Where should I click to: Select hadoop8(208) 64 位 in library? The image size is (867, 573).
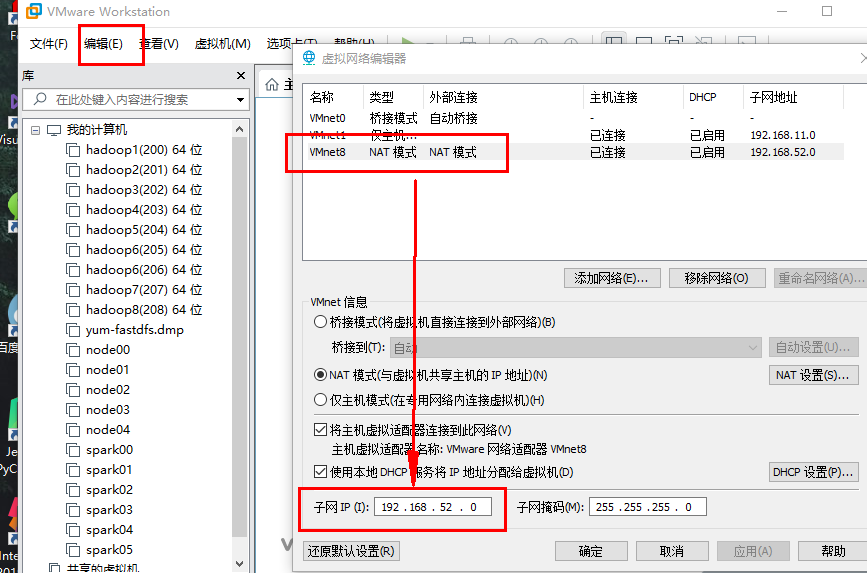pyautogui.click(x=144, y=310)
